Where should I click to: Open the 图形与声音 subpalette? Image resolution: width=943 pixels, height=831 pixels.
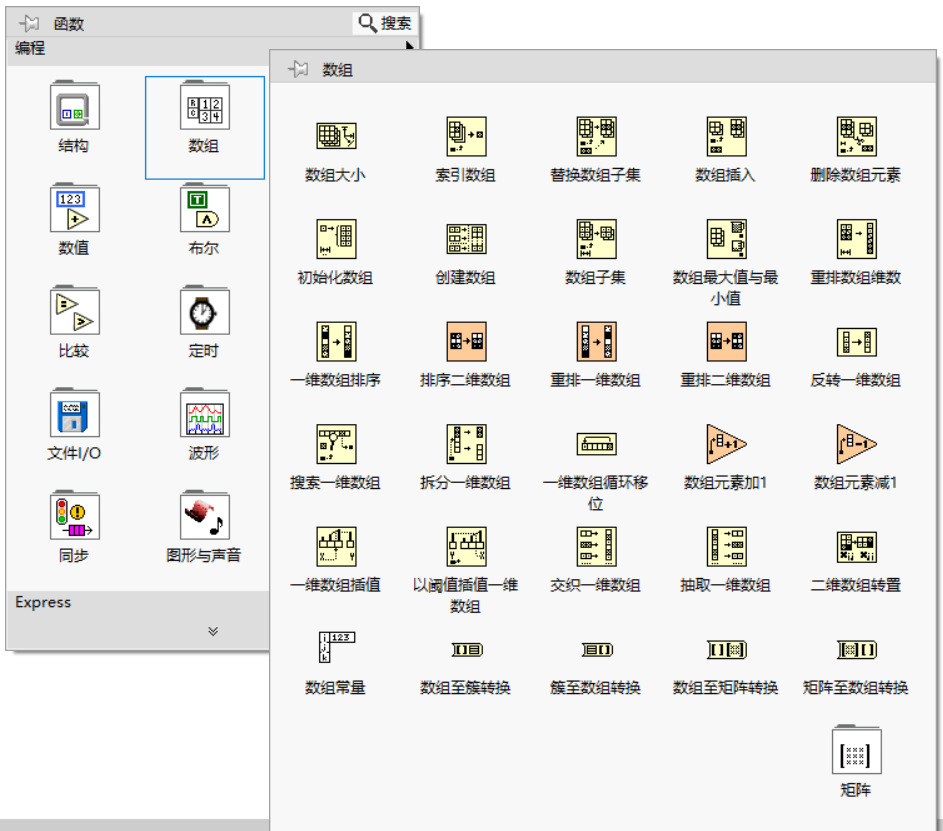click(x=204, y=517)
